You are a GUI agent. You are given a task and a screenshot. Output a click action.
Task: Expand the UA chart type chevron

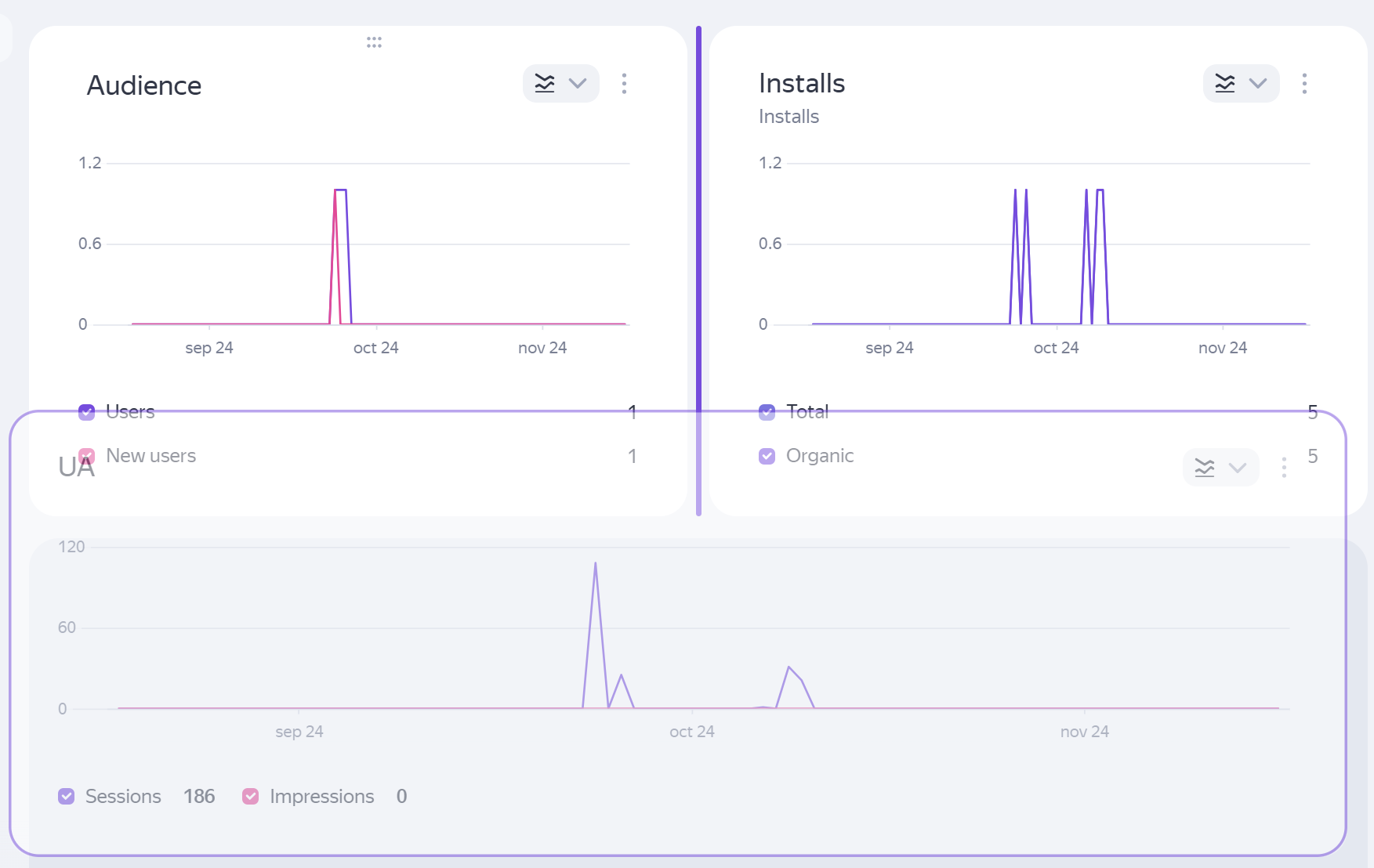point(1238,468)
